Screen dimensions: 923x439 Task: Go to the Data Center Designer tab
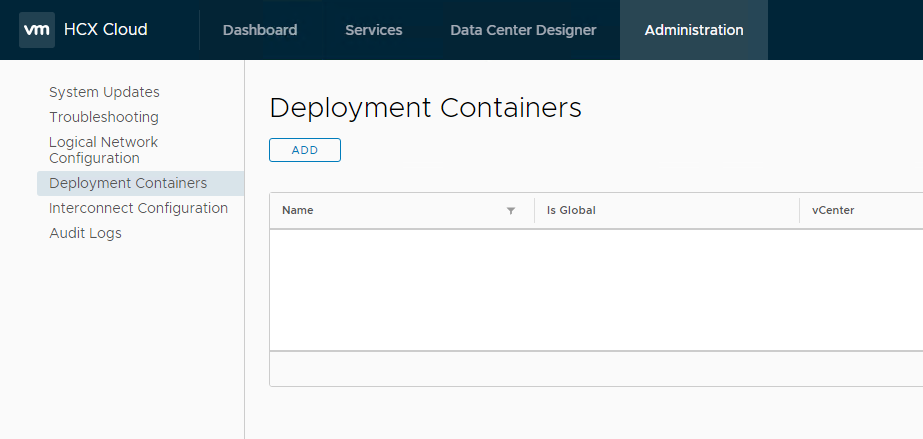pyautogui.click(x=523, y=30)
